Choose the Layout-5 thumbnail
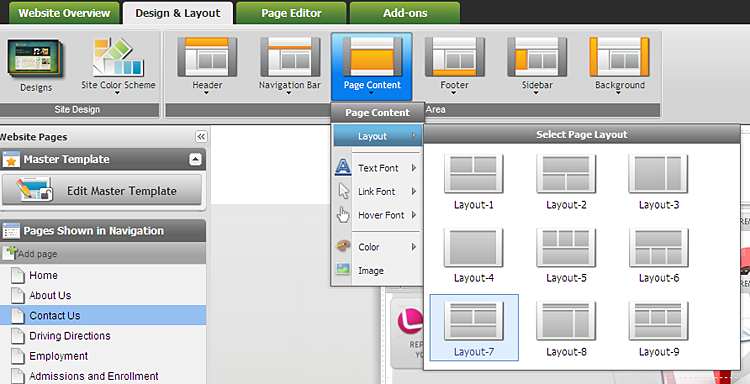 [x=566, y=247]
